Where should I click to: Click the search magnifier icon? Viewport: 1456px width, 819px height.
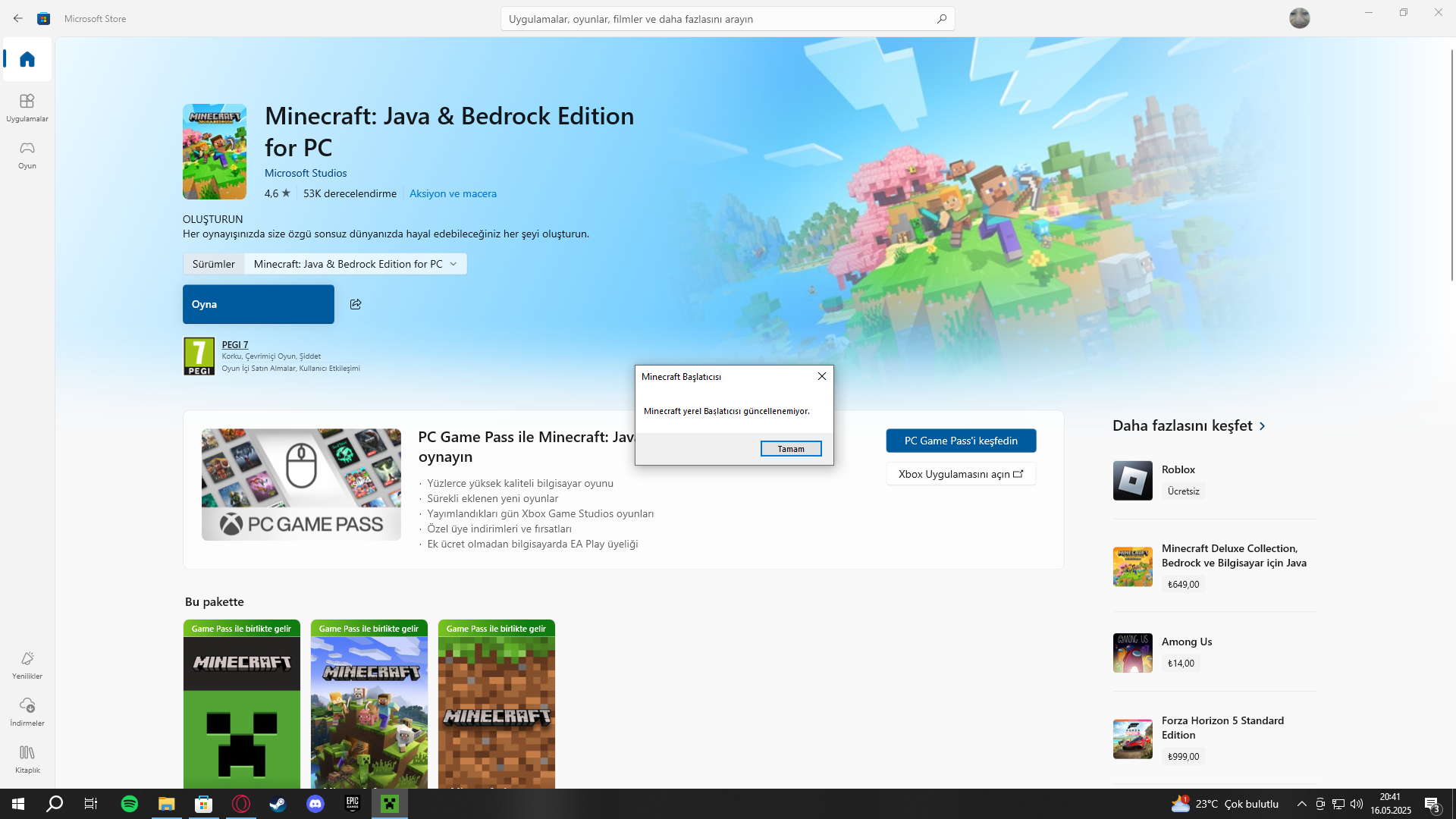[941, 19]
